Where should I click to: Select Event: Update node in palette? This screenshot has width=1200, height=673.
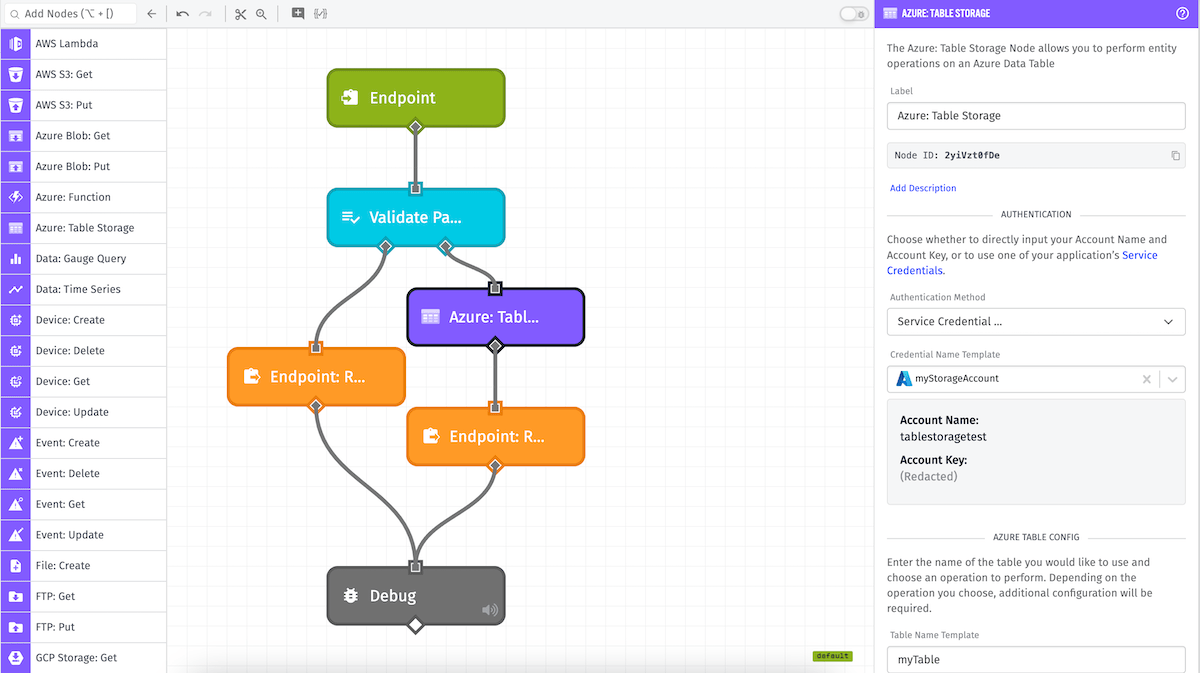[84, 534]
